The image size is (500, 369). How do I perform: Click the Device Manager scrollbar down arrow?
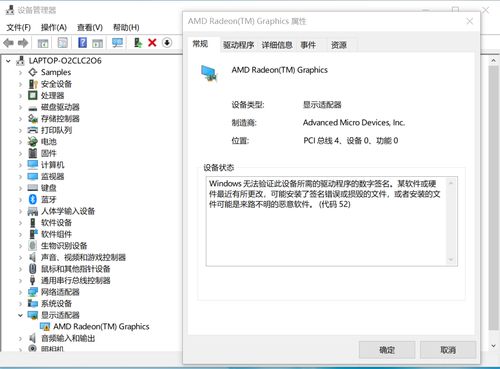(493, 346)
